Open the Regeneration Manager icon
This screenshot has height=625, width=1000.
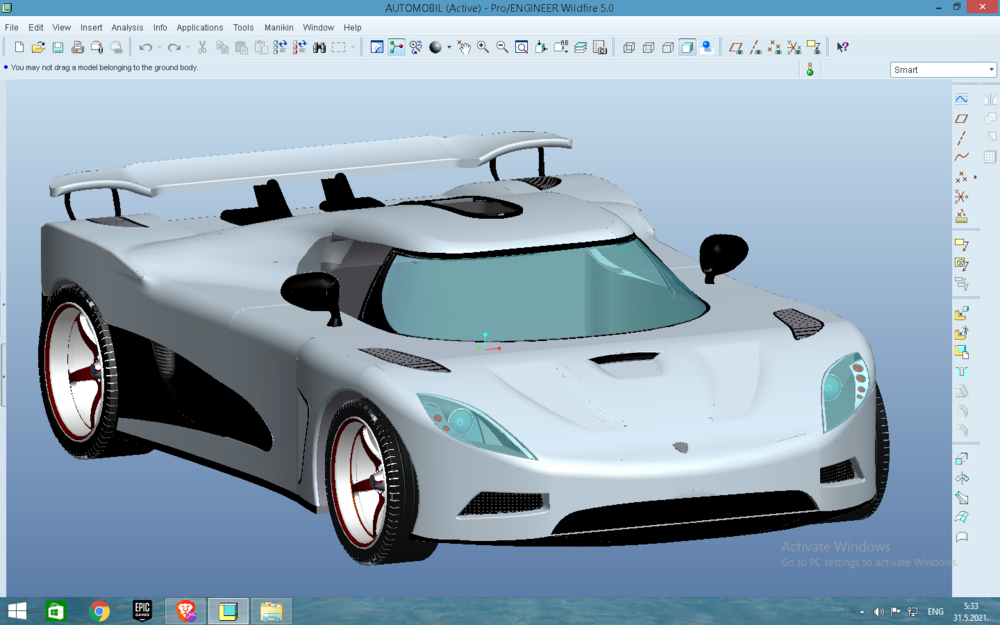point(300,47)
